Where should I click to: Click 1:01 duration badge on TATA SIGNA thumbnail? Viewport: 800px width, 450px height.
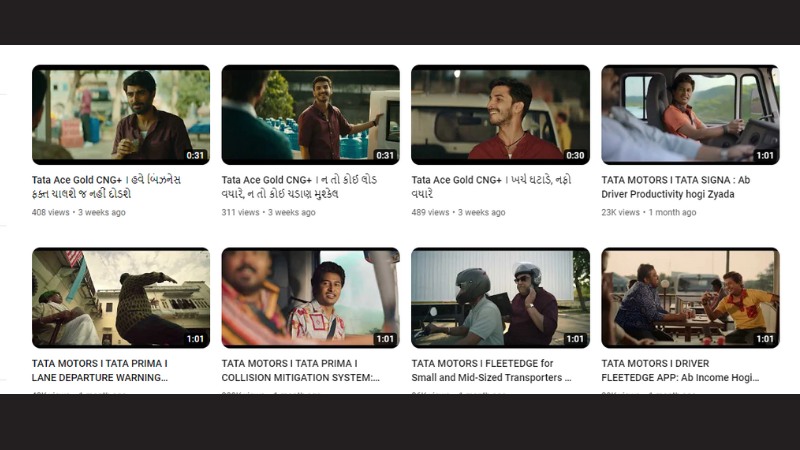(x=765, y=156)
